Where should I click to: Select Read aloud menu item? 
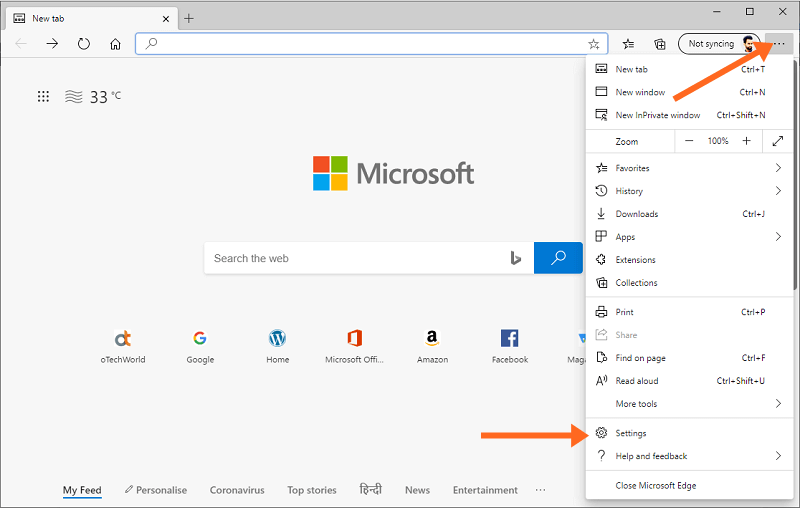click(x=689, y=380)
